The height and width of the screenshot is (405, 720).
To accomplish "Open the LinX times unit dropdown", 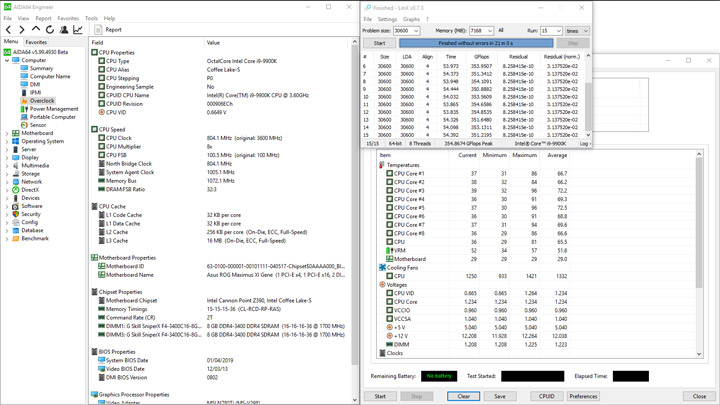I will [x=577, y=31].
